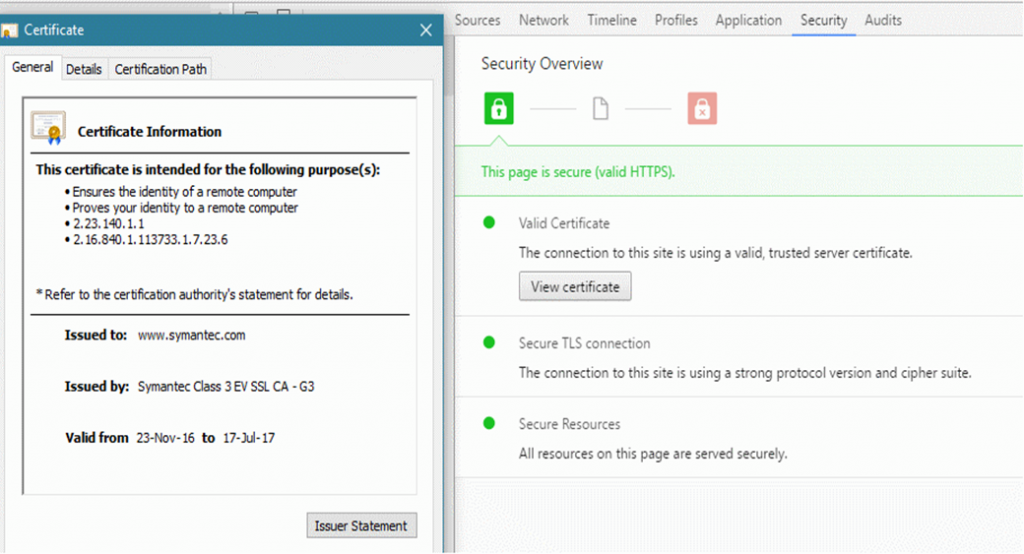Open the Sources panel in DevTools
This screenshot has height=554, width=1024.
point(477,20)
